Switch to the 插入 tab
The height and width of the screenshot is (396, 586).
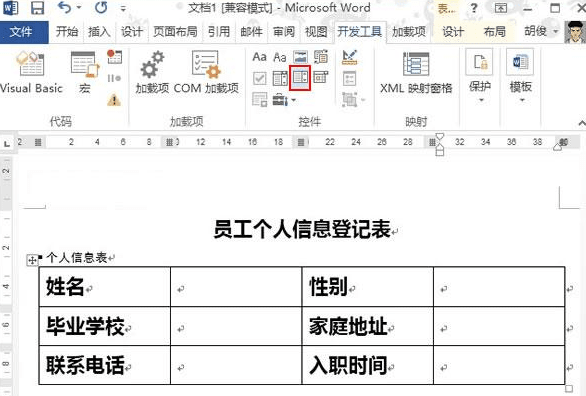99,31
